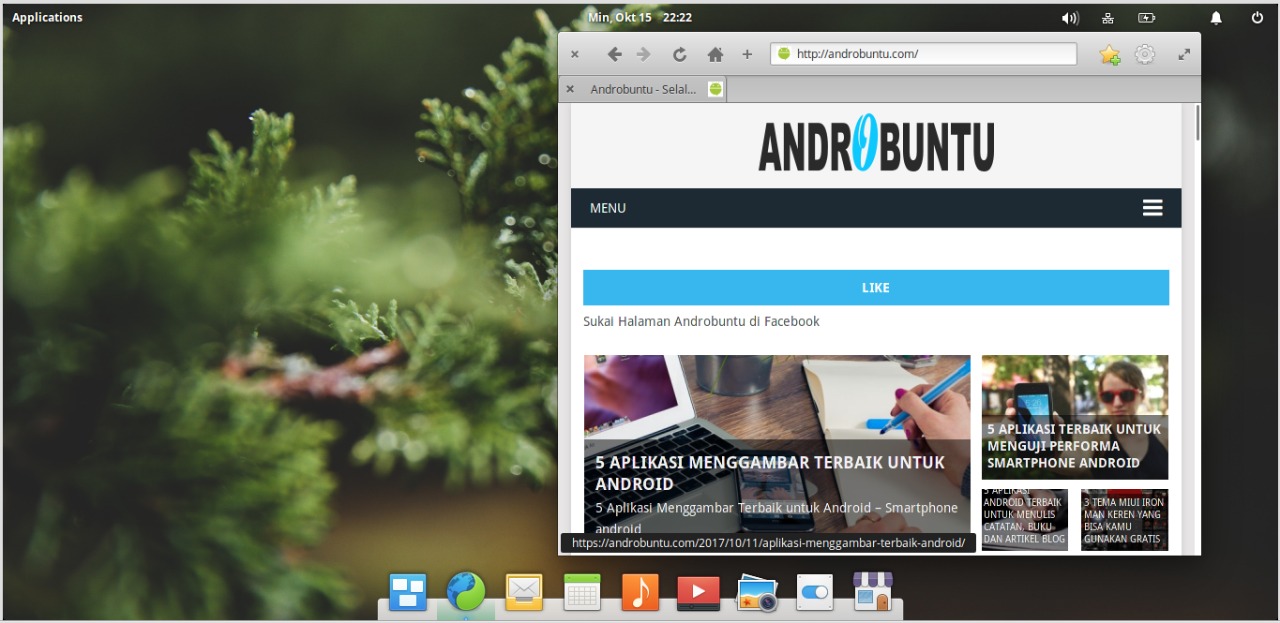The height and width of the screenshot is (623, 1280).
Task: Toggle the volume indicator in the panel
Action: (1070, 17)
